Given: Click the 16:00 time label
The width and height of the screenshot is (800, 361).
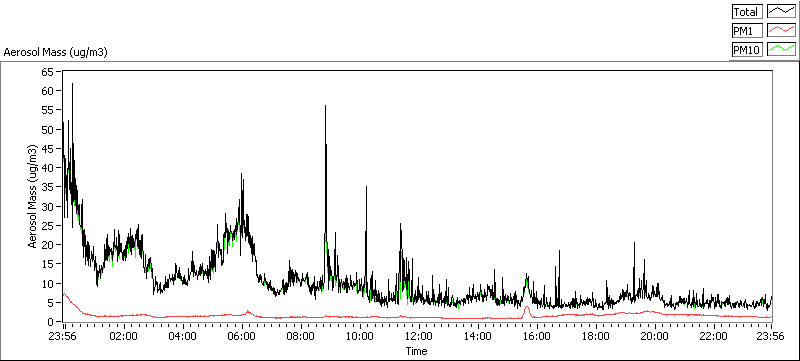Looking at the screenshot, I should click(537, 337).
